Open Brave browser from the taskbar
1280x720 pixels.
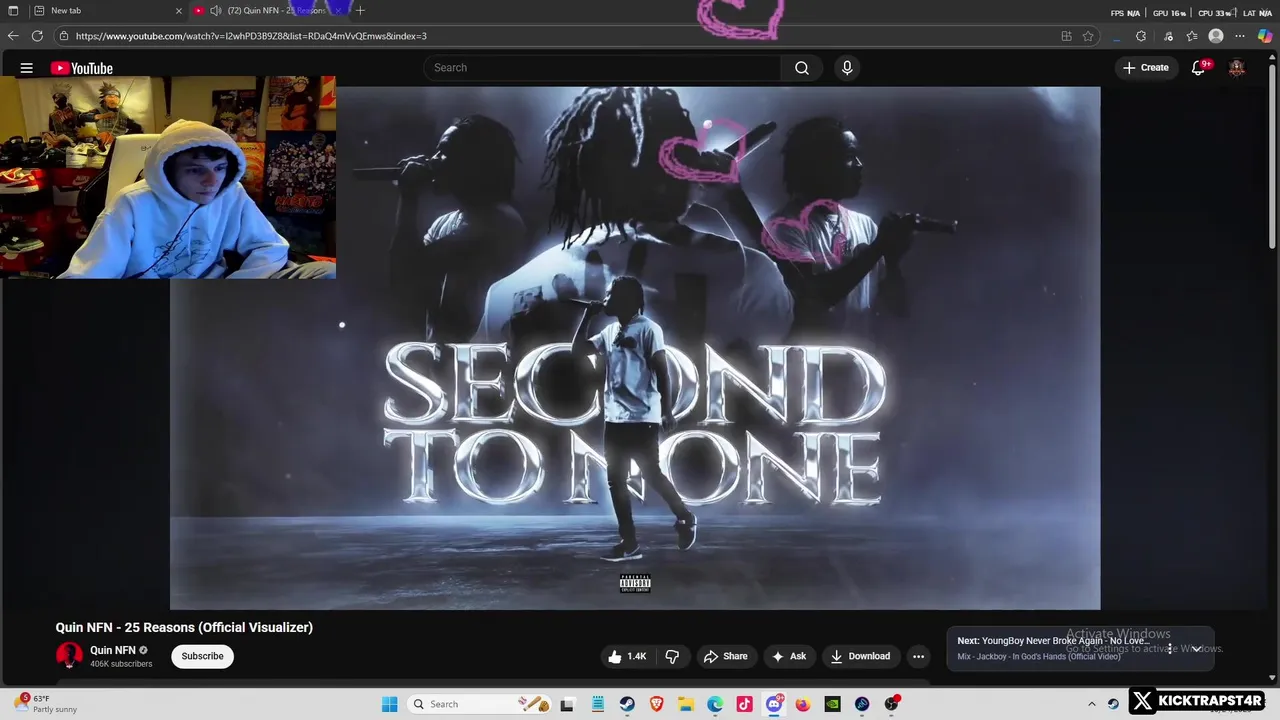tap(657, 704)
